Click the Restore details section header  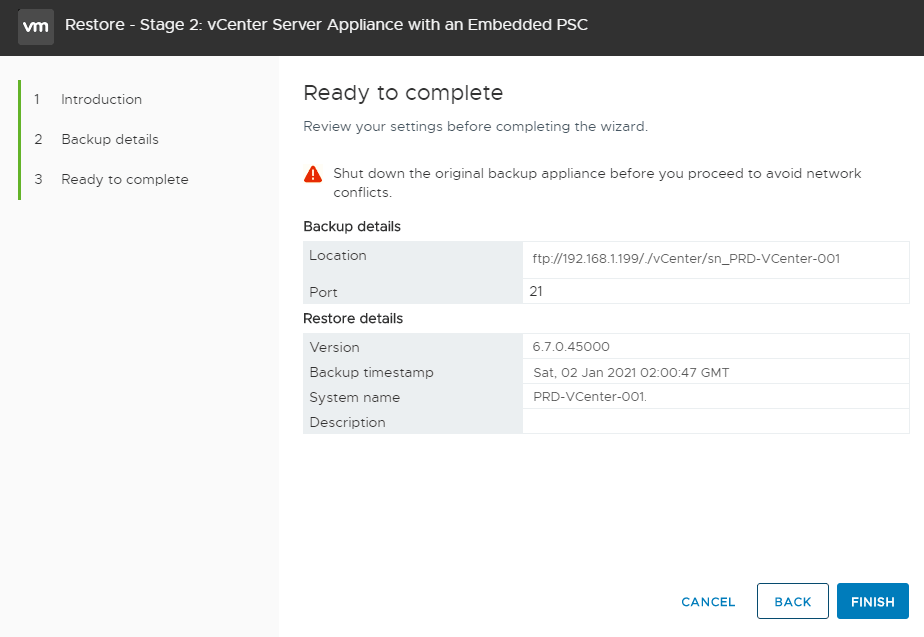coord(353,318)
